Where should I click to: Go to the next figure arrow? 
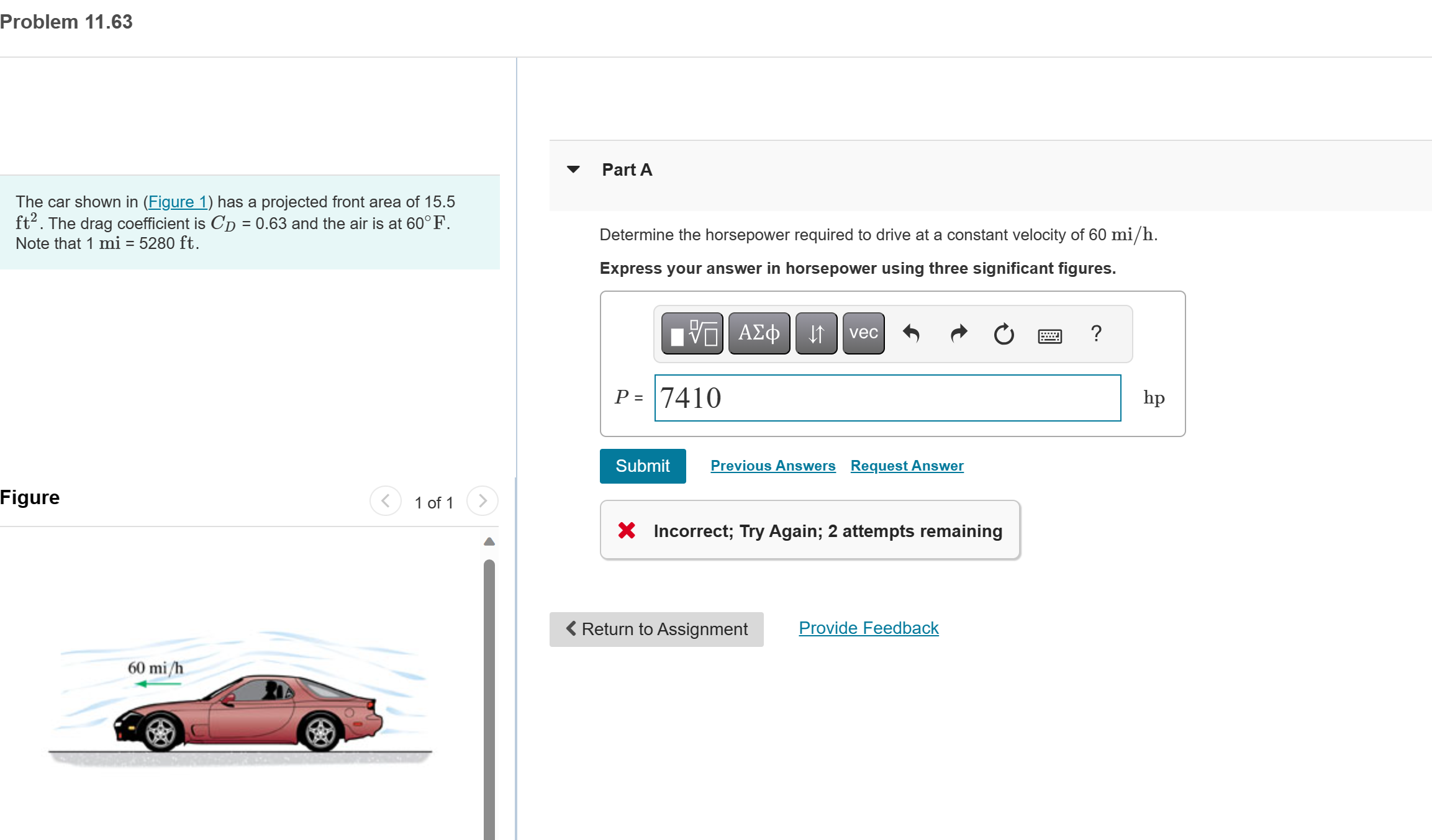483,501
